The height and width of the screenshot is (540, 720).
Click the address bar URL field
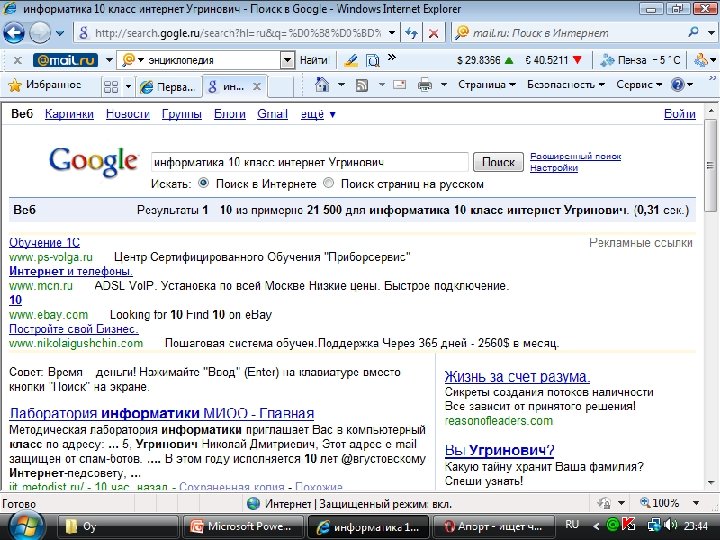tap(231, 33)
